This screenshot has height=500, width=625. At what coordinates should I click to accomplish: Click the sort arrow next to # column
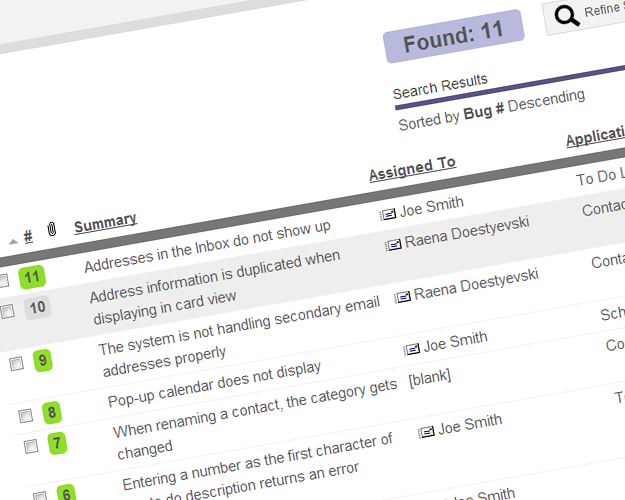pyautogui.click(x=13, y=241)
